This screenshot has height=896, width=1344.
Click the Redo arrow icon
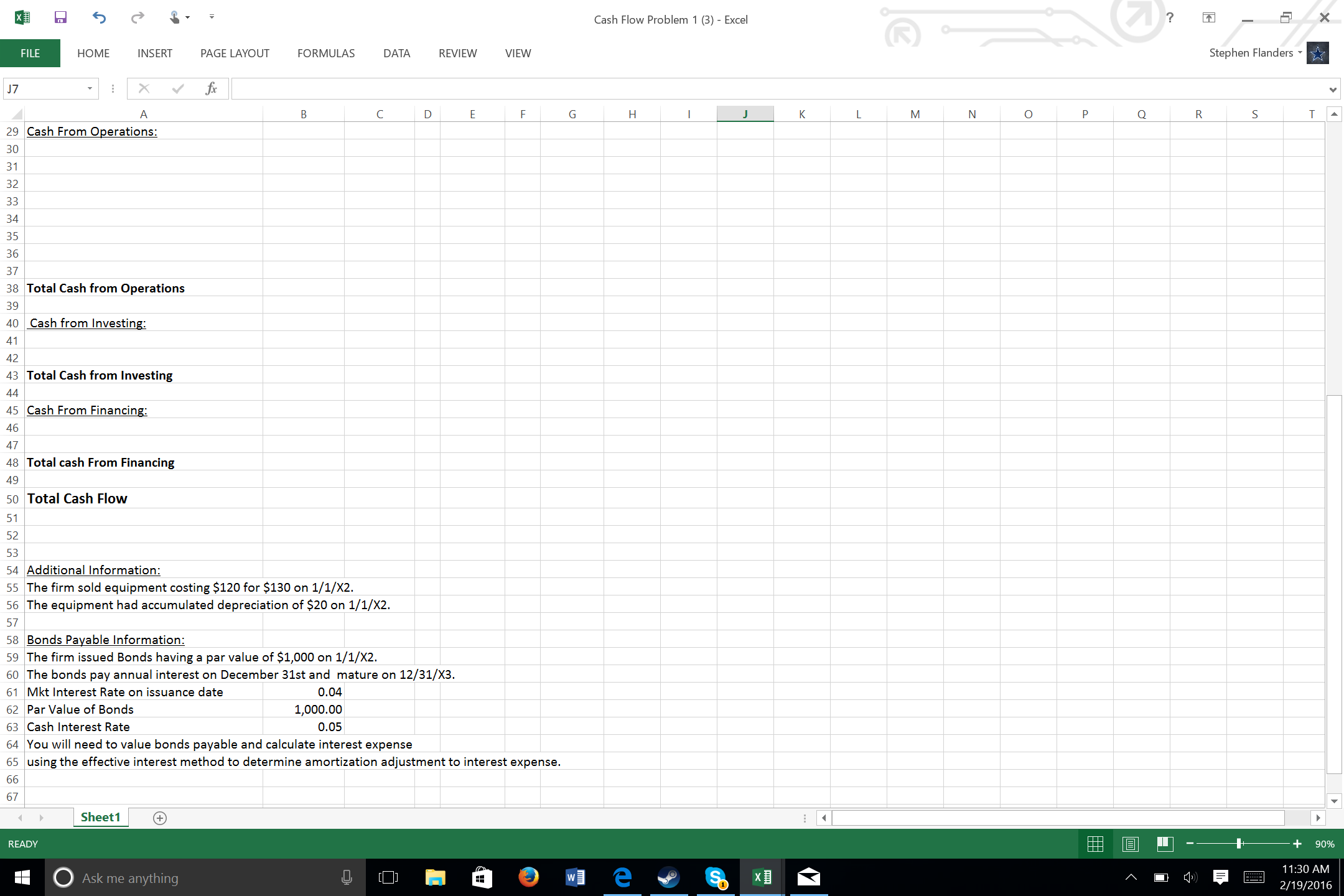click(138, 17)
